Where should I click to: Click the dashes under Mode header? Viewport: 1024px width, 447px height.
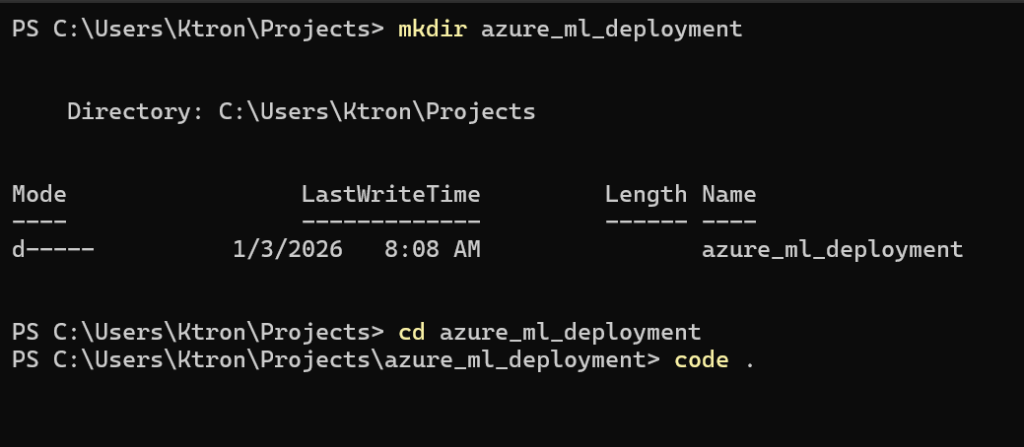pos(39,221)
